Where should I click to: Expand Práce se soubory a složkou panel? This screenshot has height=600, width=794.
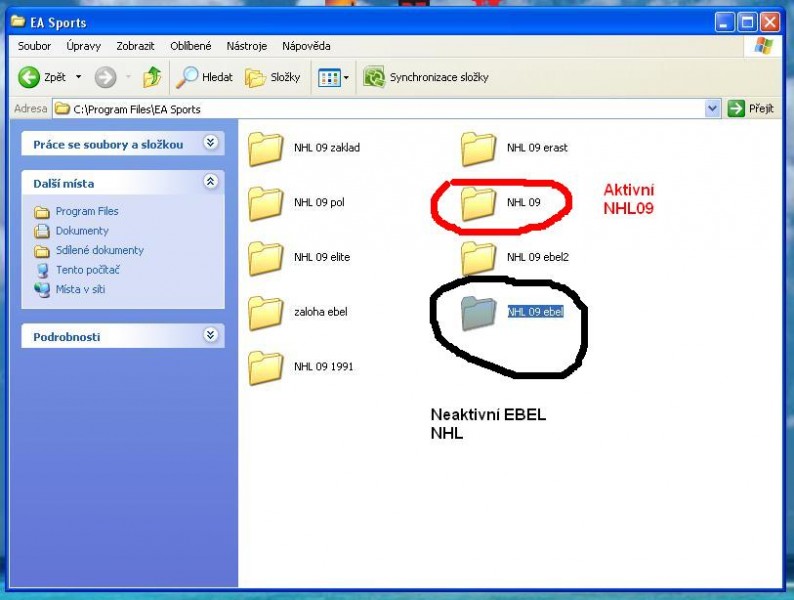pos(211,143)
